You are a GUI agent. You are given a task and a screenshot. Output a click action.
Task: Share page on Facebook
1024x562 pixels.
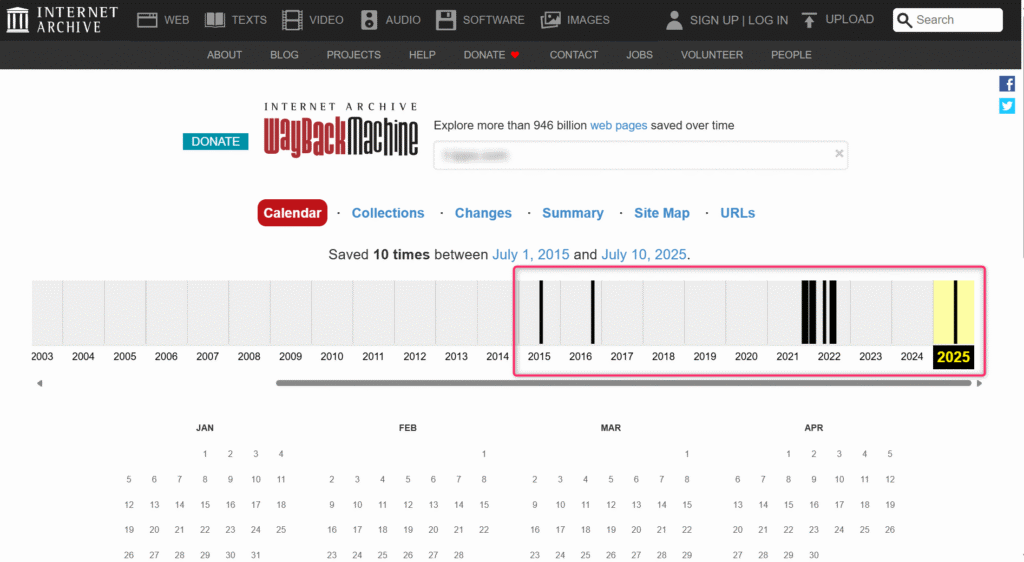(1007, 84)
